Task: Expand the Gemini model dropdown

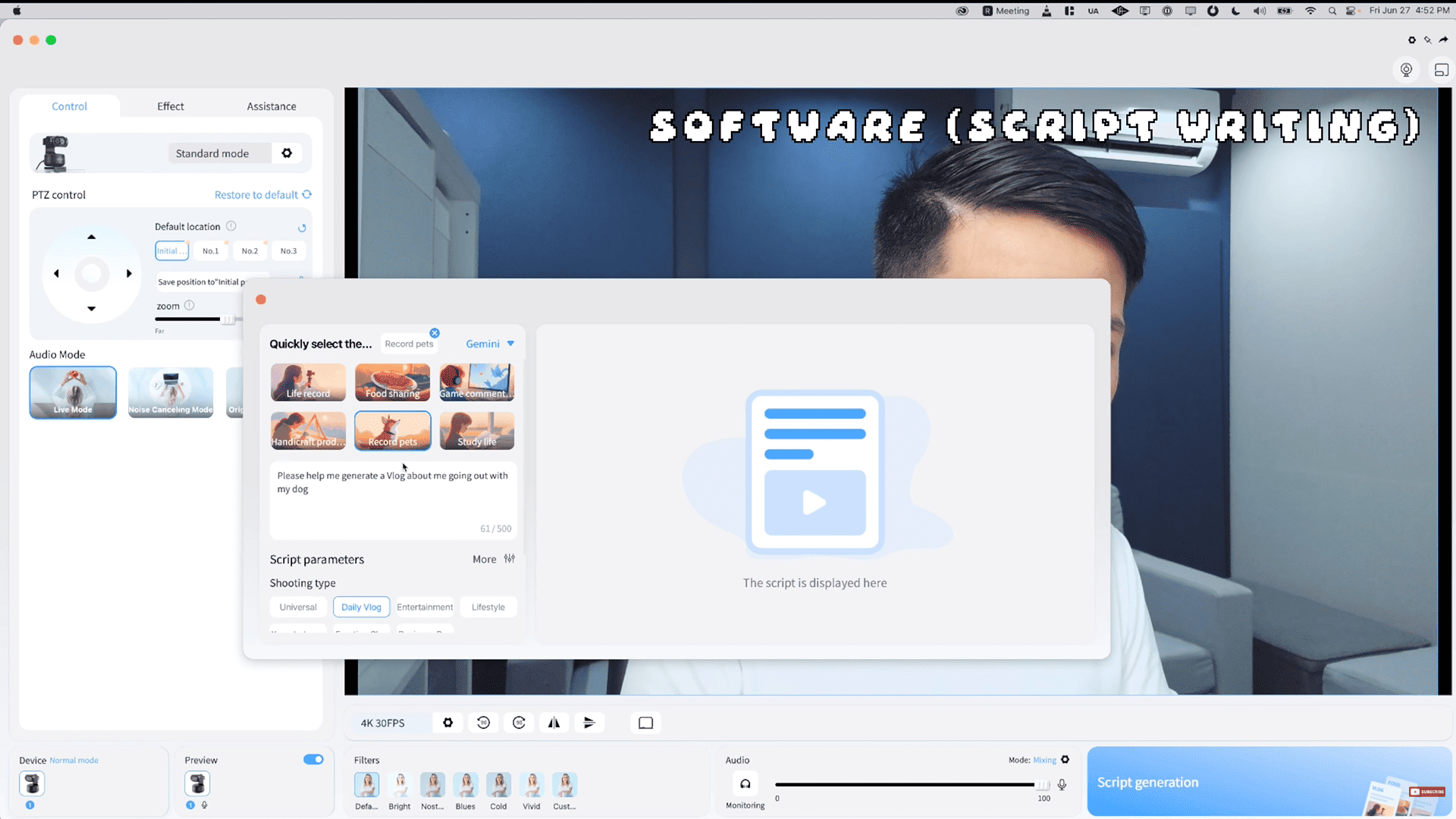Action: pos(490,344)
